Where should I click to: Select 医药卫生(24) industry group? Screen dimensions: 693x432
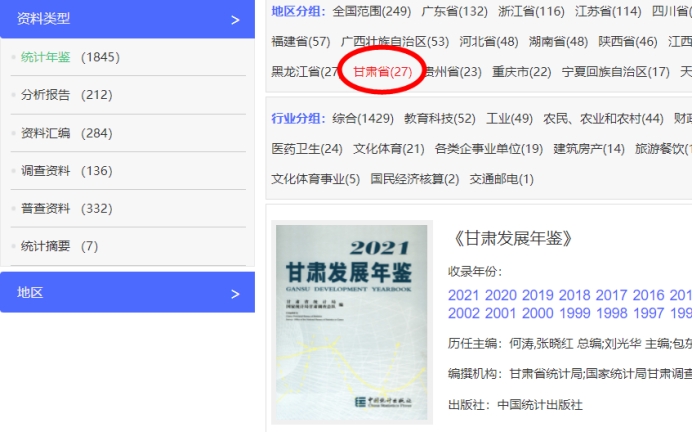[306, 149]
